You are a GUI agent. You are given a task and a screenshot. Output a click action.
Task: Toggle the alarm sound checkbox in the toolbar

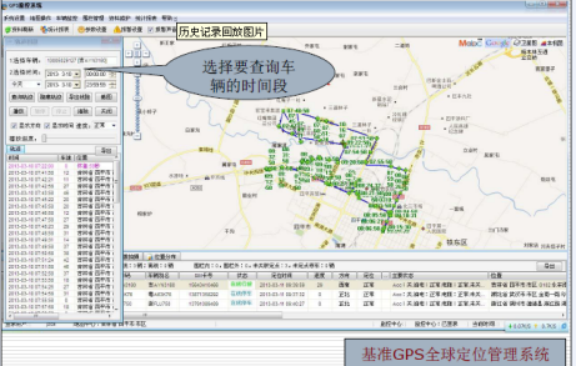(x=151, y=29)
